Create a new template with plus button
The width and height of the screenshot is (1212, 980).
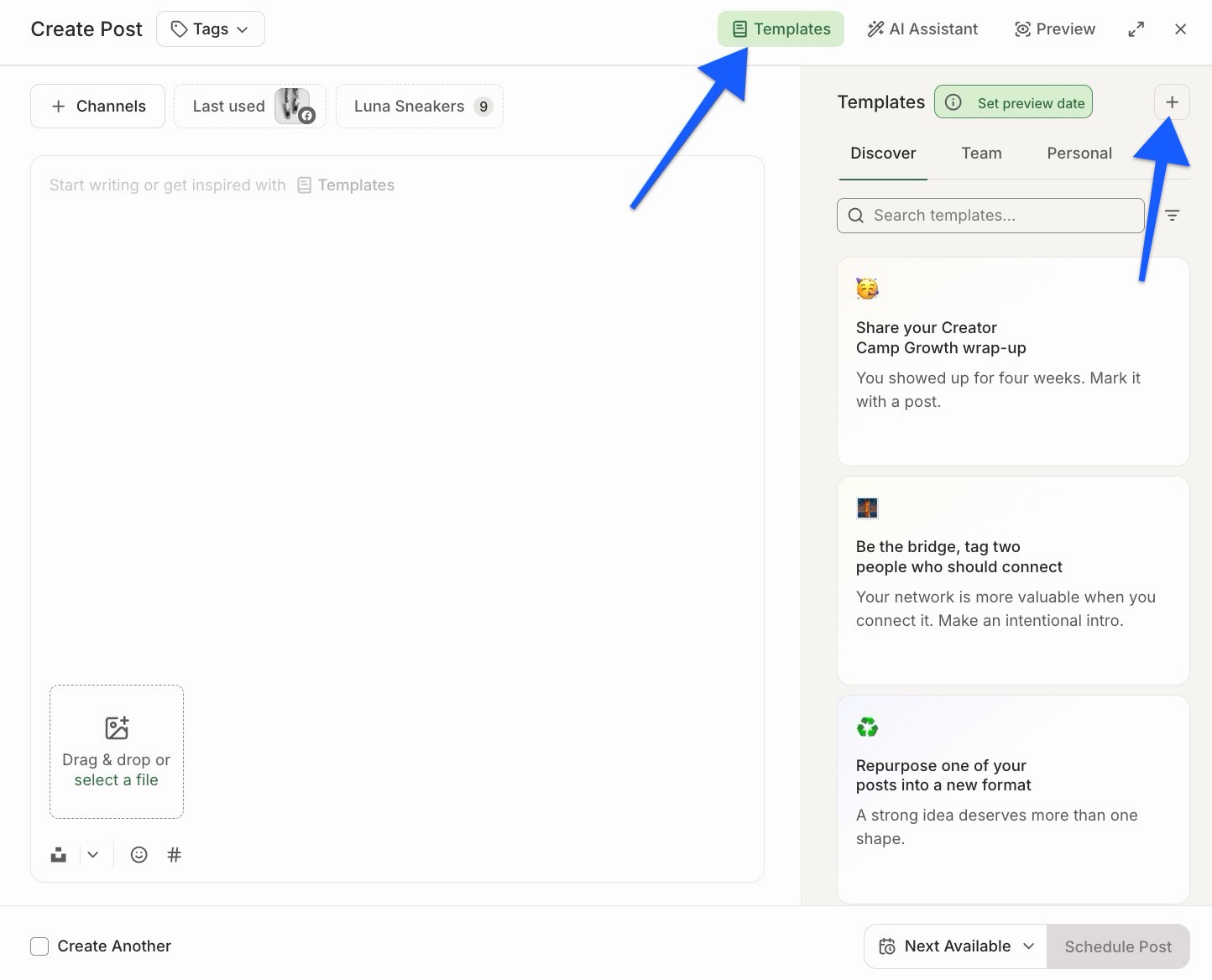[x=1173, y=102]
